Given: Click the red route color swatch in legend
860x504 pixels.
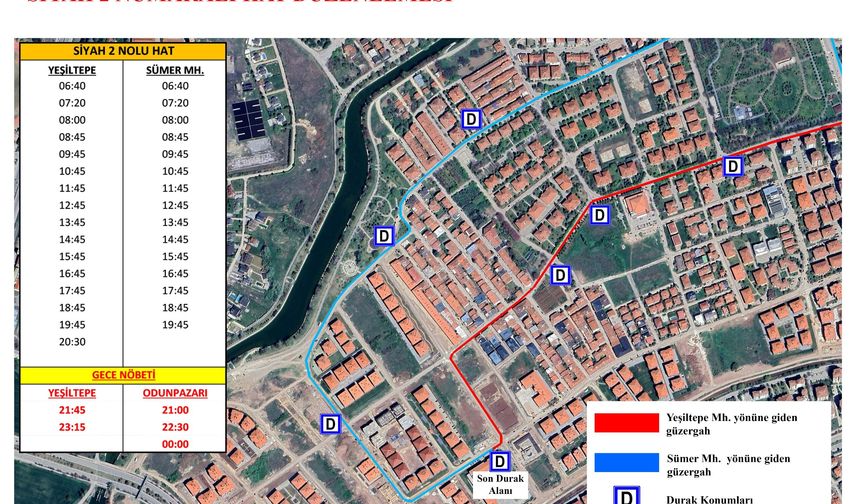Looking at the screenshot, I should [626, 423].
